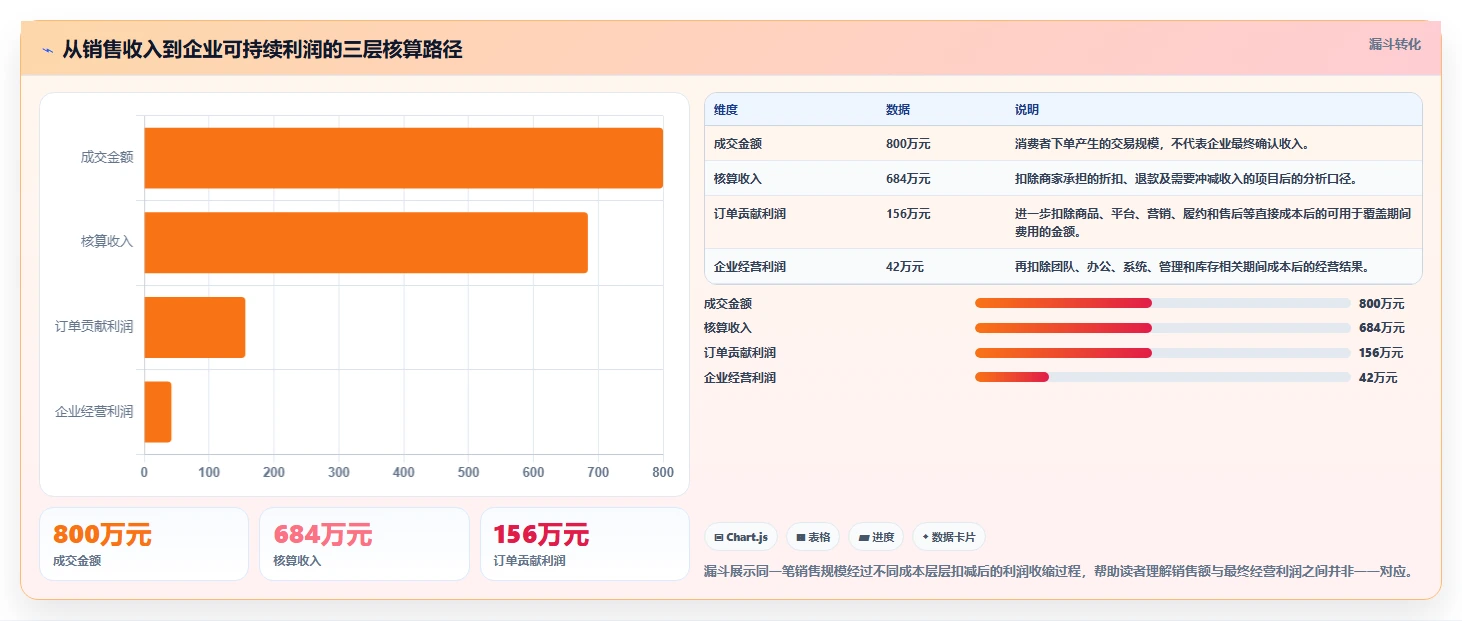1462x621 pixels.
Task: Click the page title 从销售收入到企业可持续利润的三层核算路径
Action: pyautogui.click(x=262, y=50)
